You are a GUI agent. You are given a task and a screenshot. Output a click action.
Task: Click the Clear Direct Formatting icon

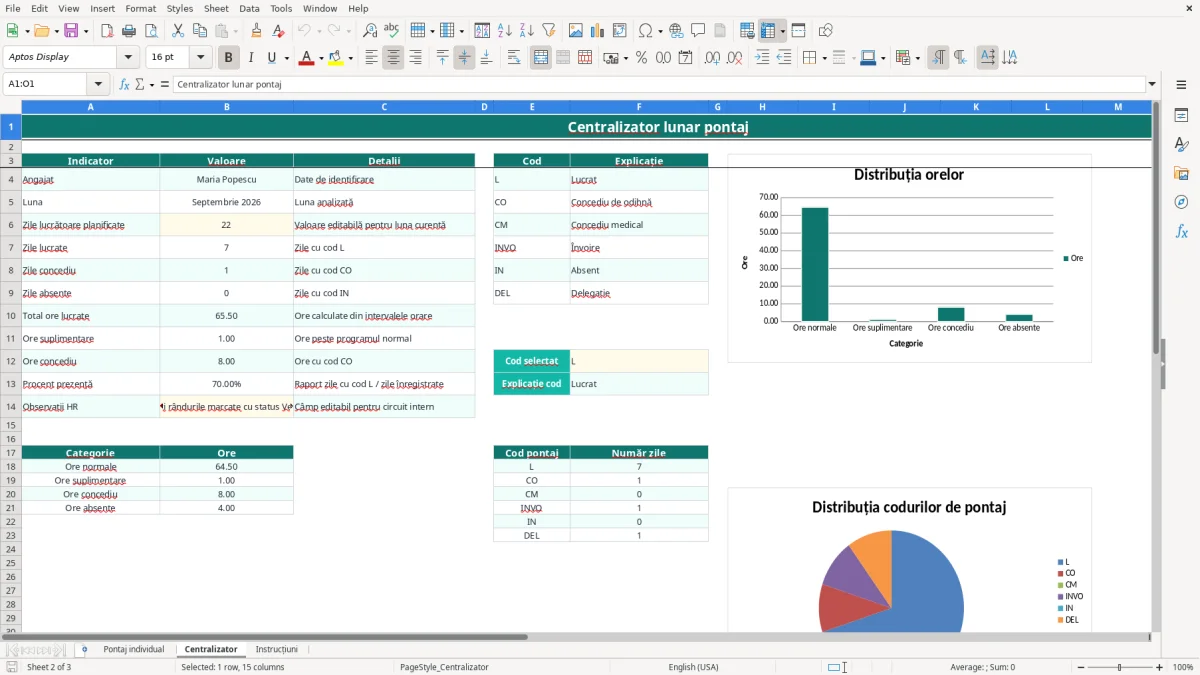coord(279,31)
